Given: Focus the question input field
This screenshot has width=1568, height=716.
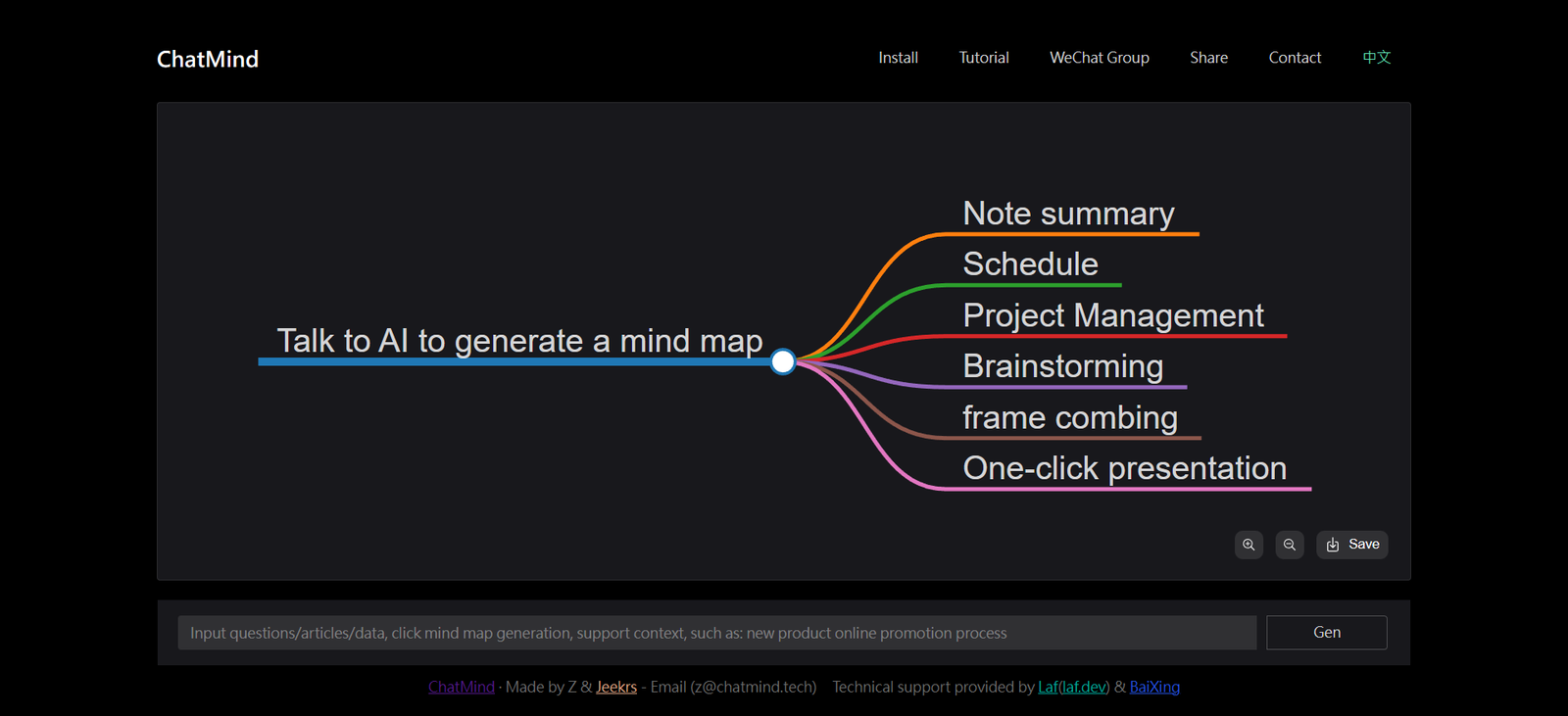Looking at the screenshot, I should 716,633.
